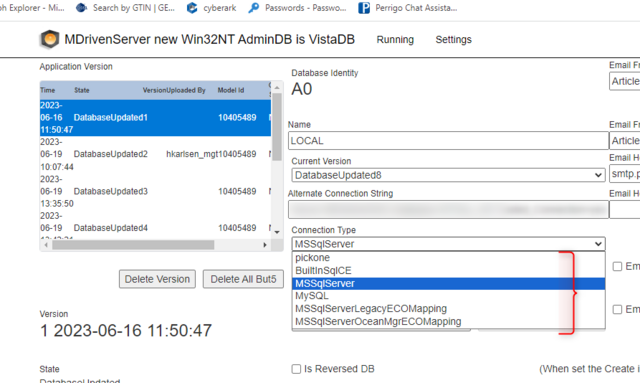Open Perrigo Chat Assistant bookmark icon
Screen dimensions: 640x383
point(364,8)
